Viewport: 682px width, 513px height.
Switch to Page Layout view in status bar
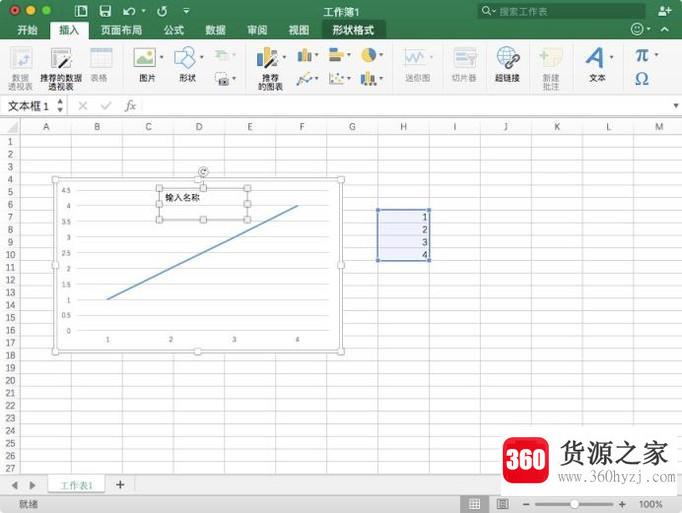(x=502, y=504)
